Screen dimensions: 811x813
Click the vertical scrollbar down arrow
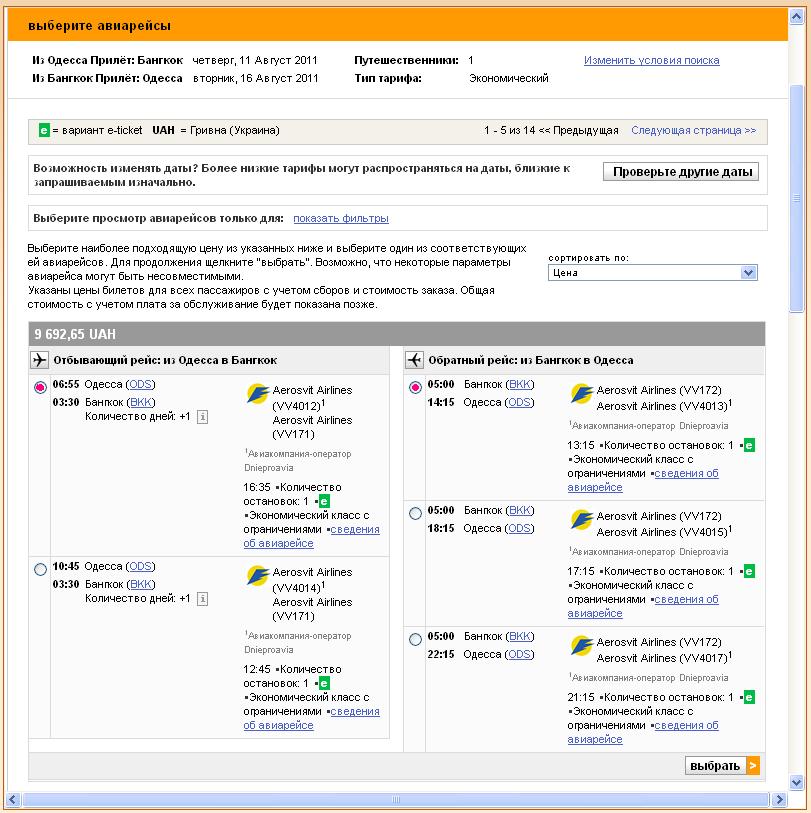click(796, 782)
